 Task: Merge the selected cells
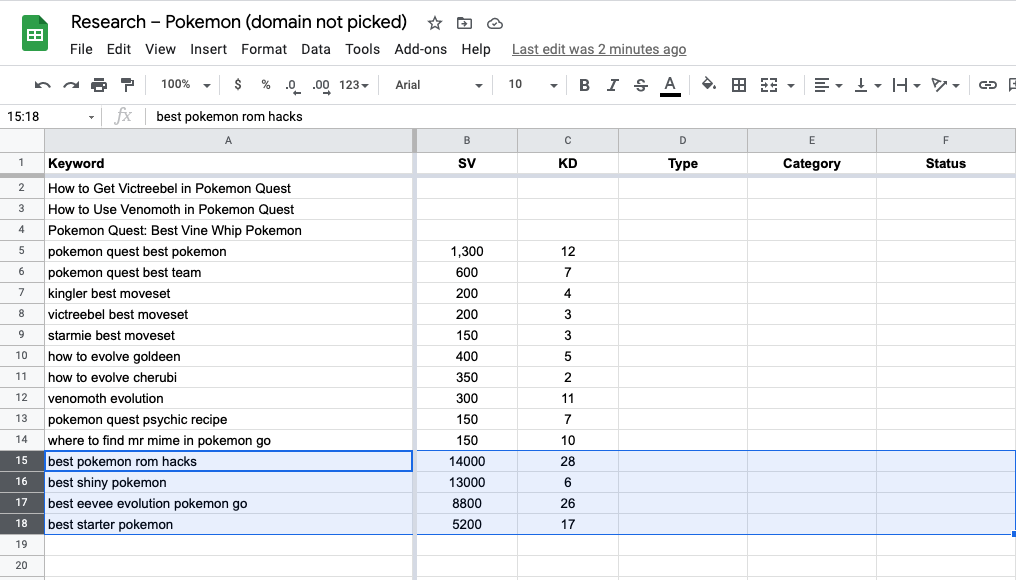pyautogui.click(x=769, y=85)
